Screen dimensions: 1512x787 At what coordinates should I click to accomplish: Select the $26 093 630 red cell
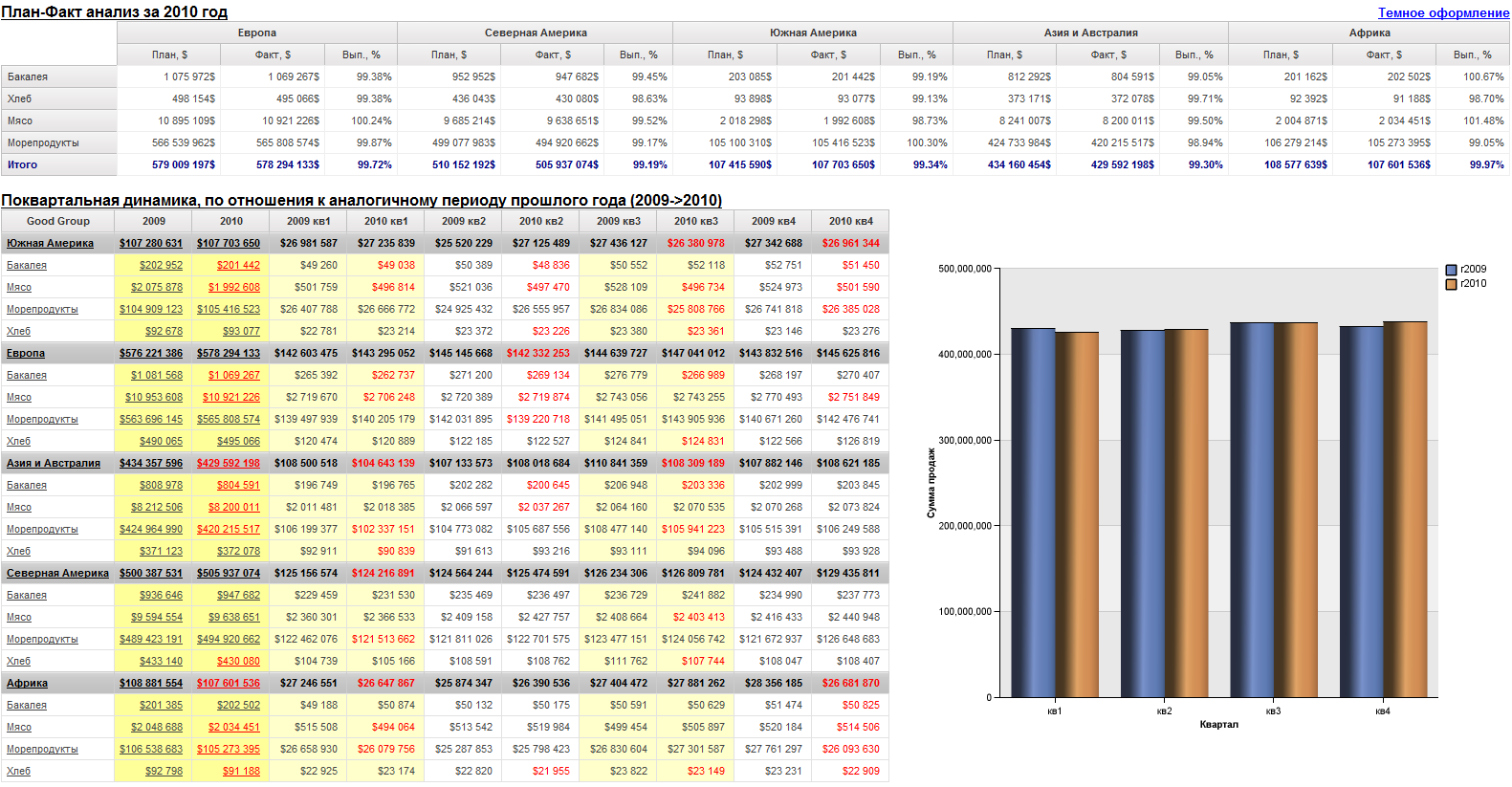click(x=850, y=749)
